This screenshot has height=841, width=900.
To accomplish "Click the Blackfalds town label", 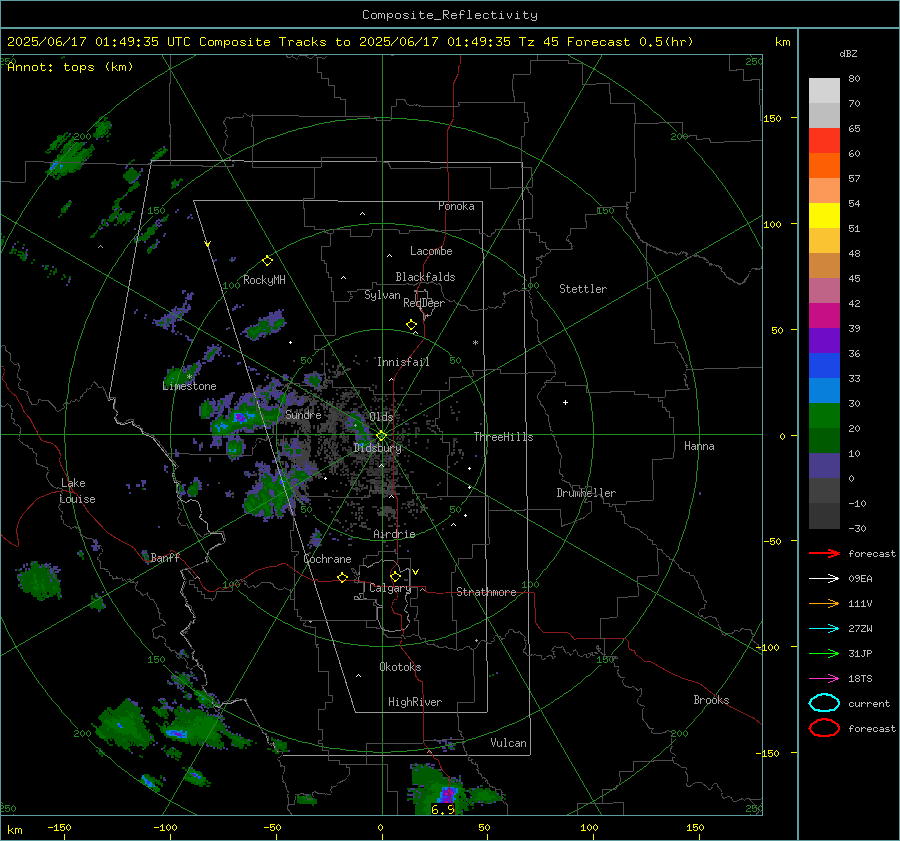I will pyautogui.click(x=425, y=277).
